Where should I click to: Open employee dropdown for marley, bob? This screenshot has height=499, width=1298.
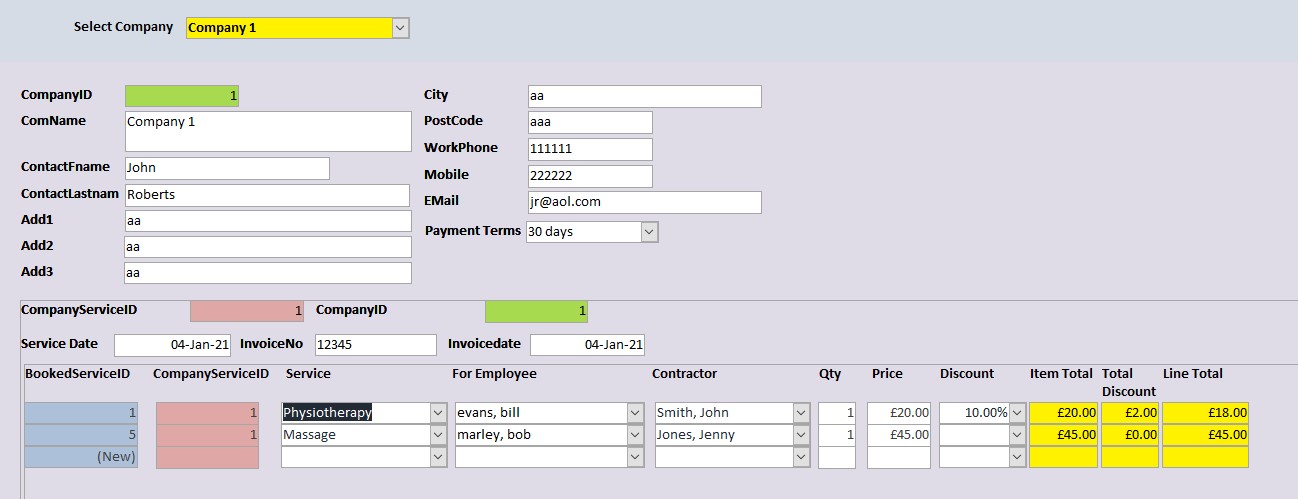tap(636, 435)
